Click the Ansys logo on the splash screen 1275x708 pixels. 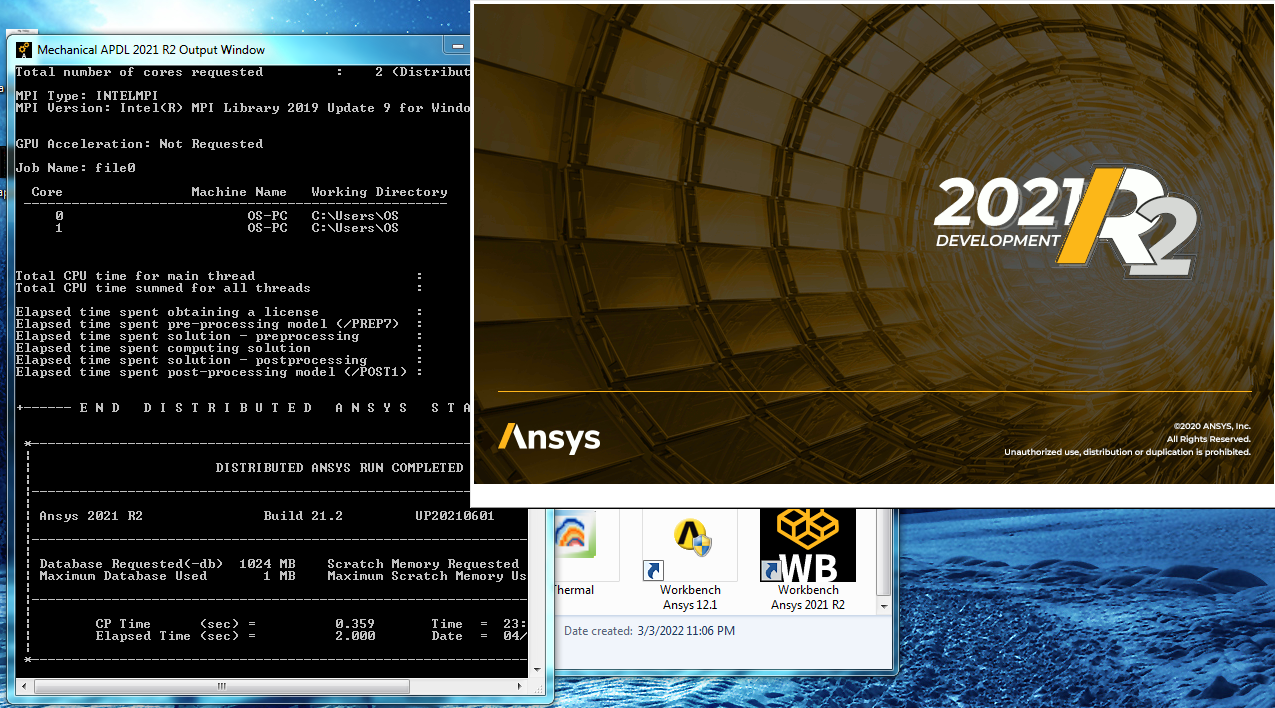pyautogui.click(x=549, y=438)
